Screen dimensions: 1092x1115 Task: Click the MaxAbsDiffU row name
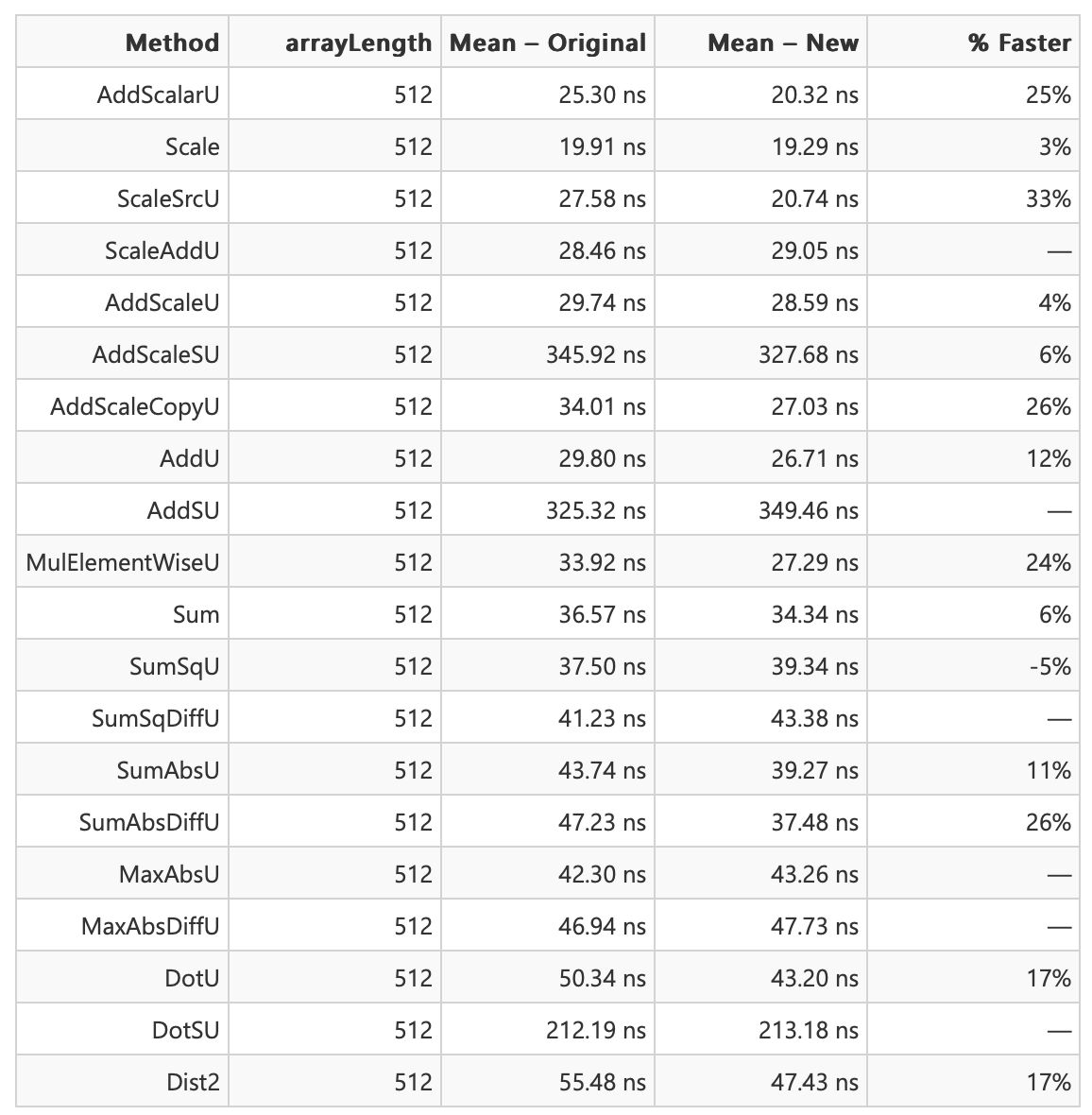(x=150, y=926)
